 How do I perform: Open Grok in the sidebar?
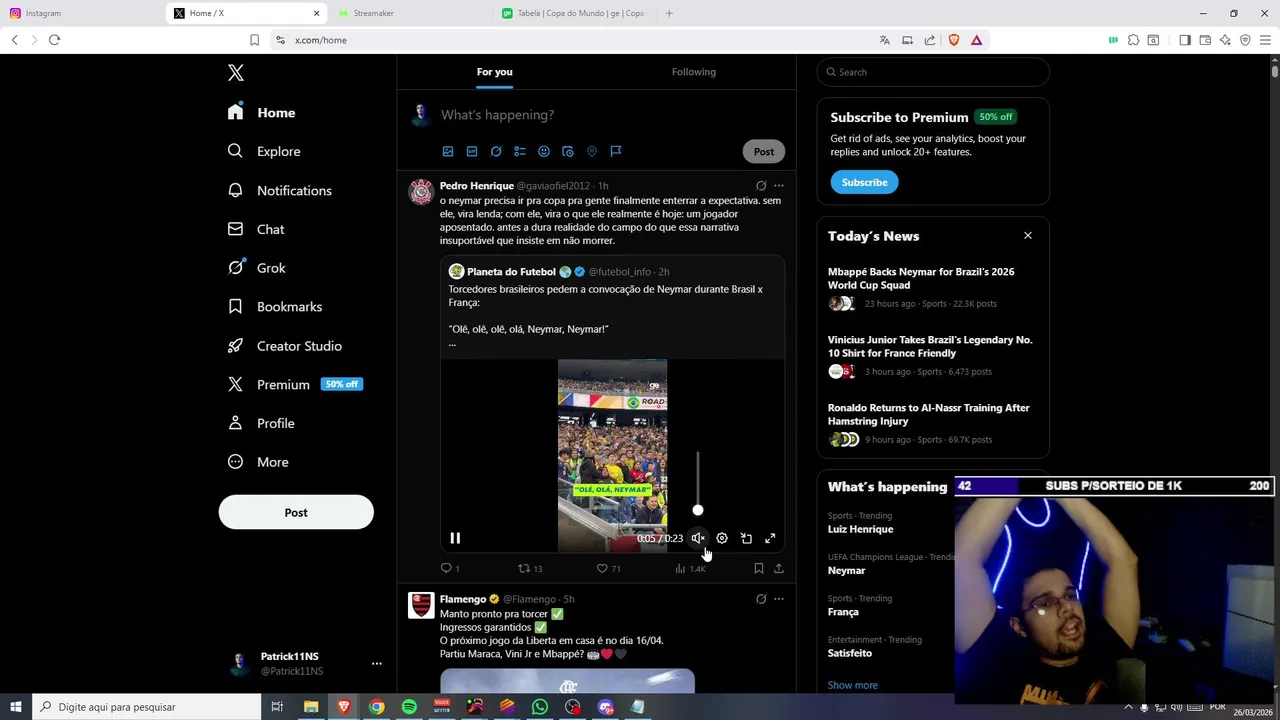(x=256, y=268)
